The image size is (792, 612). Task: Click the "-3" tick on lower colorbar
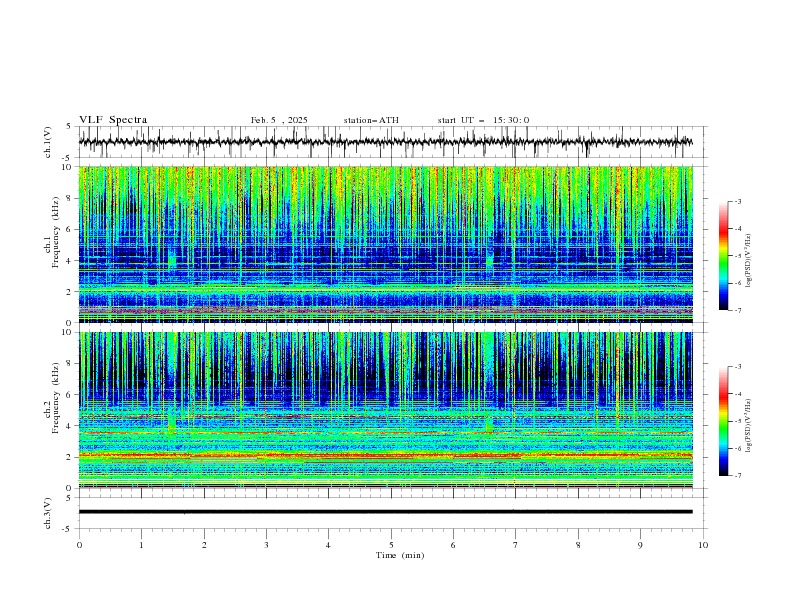pyautogui.click(x=738, y=367)
